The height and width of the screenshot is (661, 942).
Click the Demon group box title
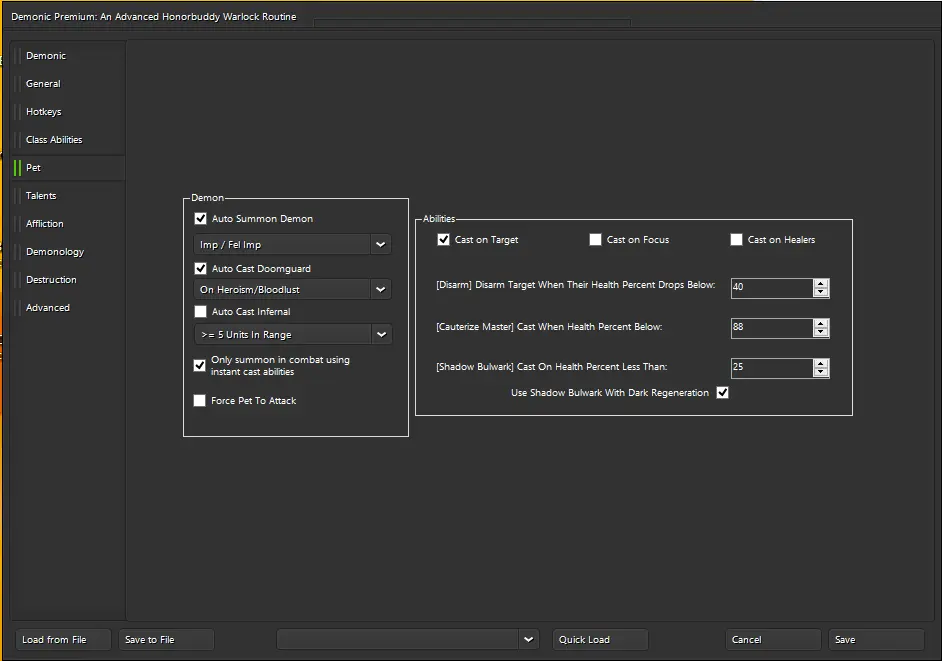tap(207, 198)
